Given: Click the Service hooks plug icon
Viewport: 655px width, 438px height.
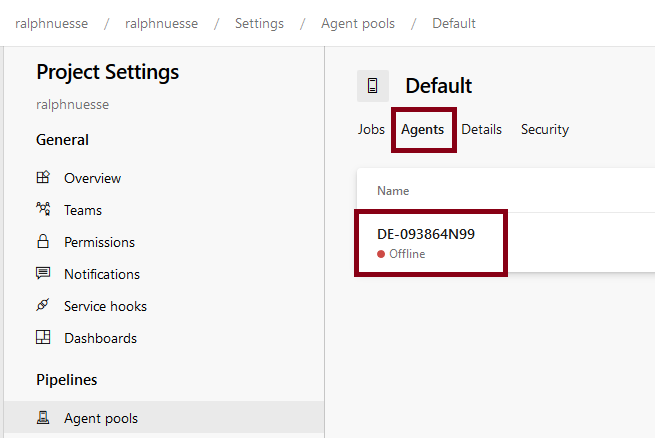Looking at the screenshot, I should pos(43,306).
